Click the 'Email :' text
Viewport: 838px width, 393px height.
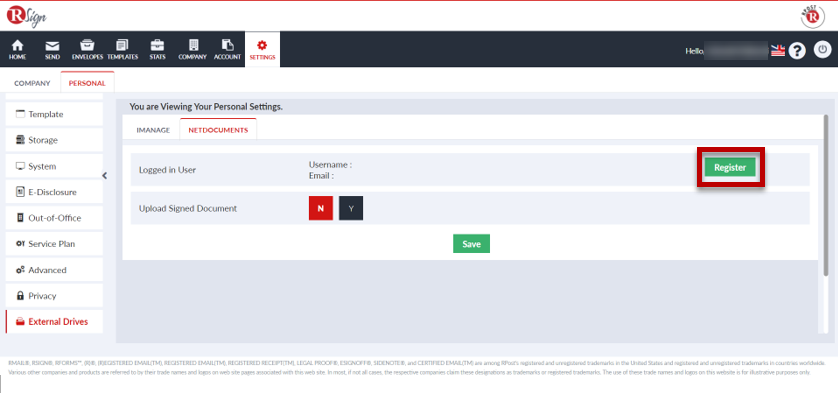click(321, 175)
